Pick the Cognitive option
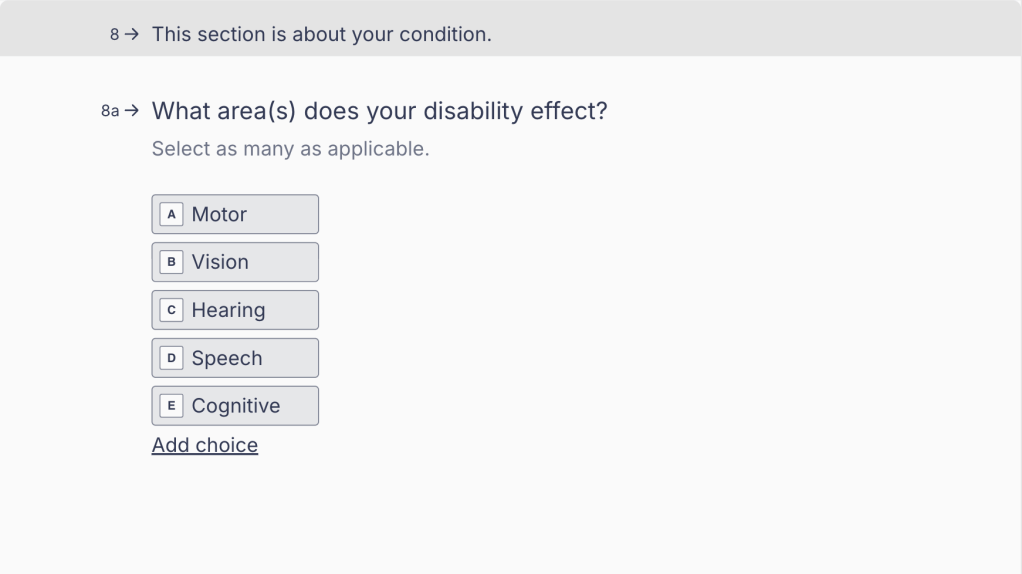Image resolution: width=1022 pixels, height=574 pixels. click(235, 406)
